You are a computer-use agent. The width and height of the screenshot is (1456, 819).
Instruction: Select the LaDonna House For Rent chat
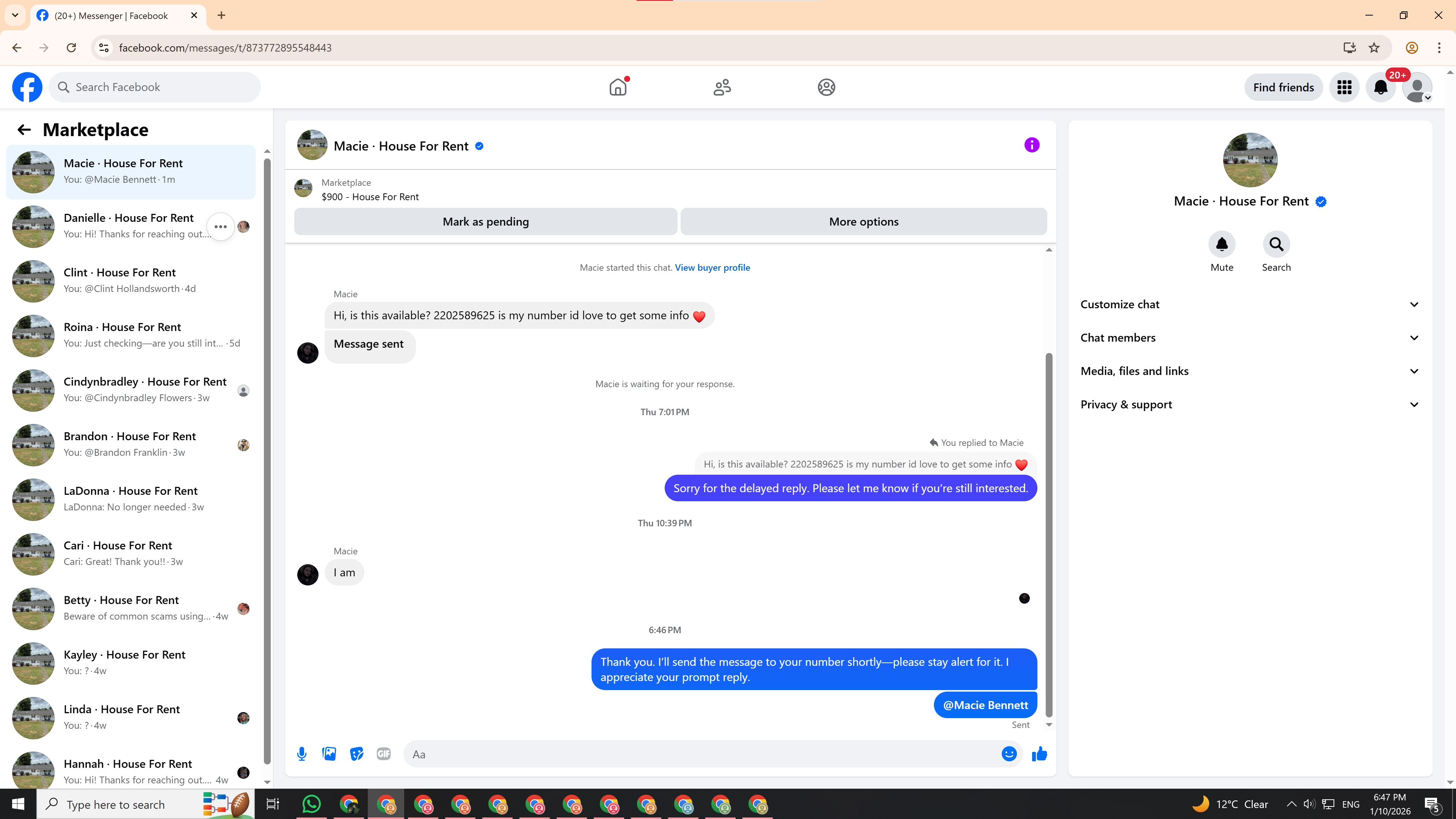click(130, 499)
